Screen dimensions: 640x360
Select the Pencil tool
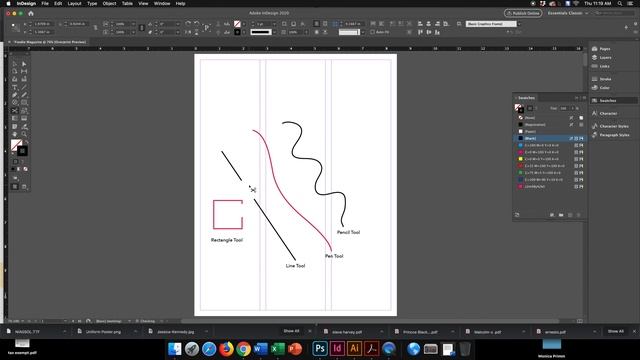pyautogui.click(x=24, y=95)
